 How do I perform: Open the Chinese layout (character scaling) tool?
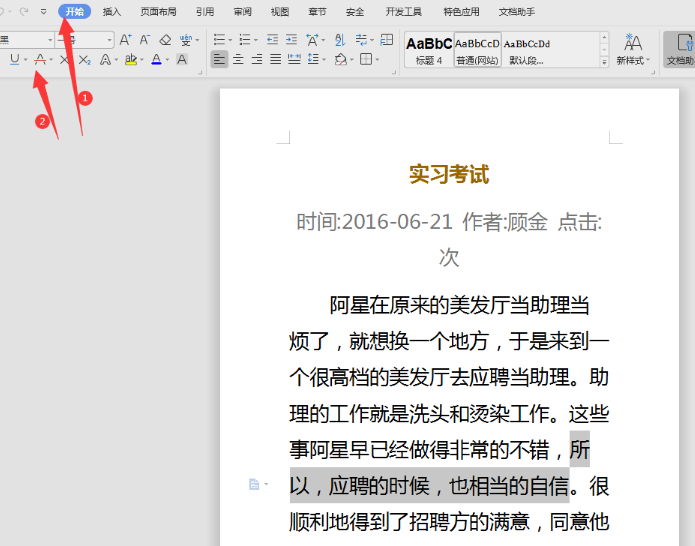pyautogui.click(x=312, y=40)
